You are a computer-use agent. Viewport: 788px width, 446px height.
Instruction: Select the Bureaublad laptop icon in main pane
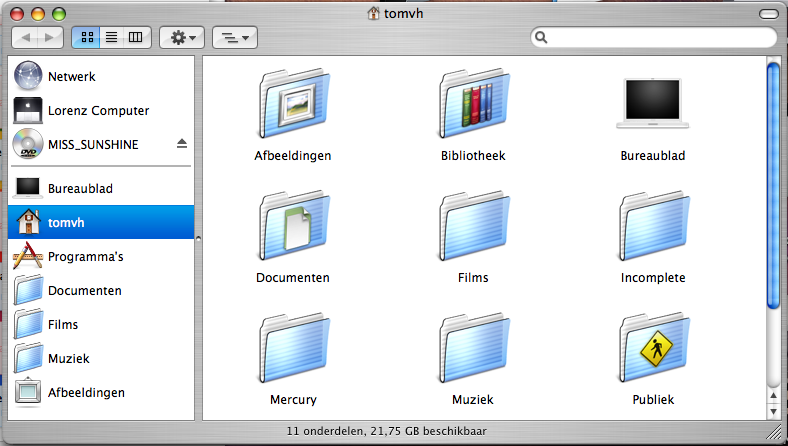click(653, 104)
